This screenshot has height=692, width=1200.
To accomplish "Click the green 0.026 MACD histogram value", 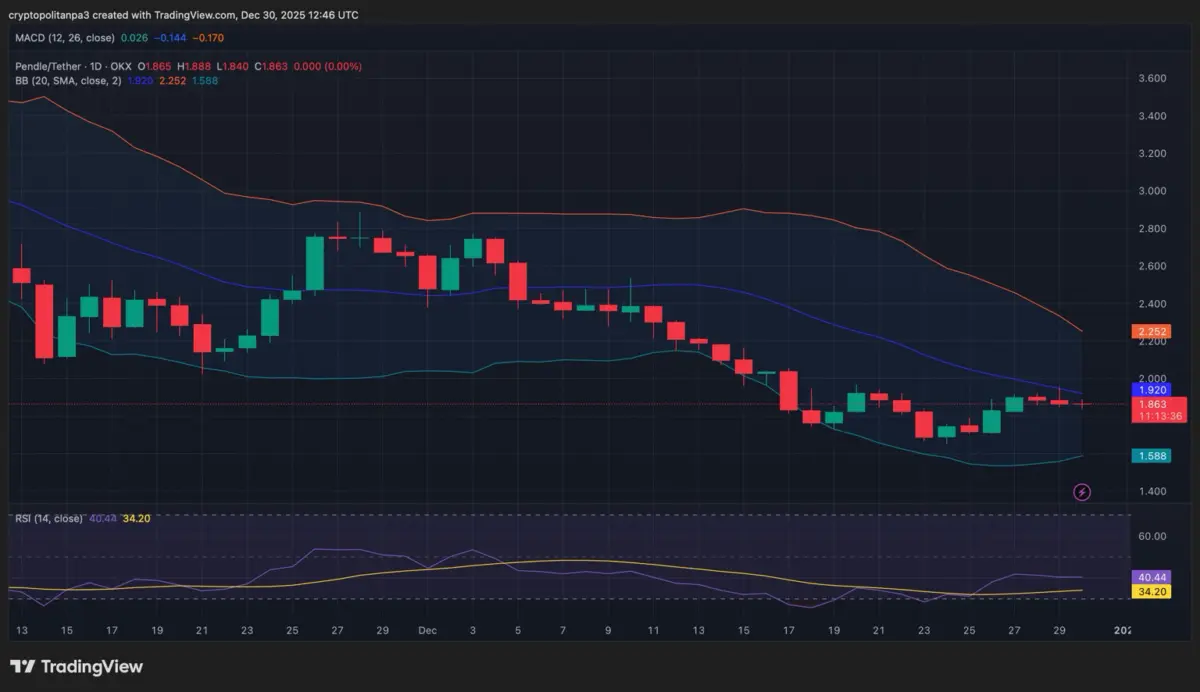I will point(133,38).
